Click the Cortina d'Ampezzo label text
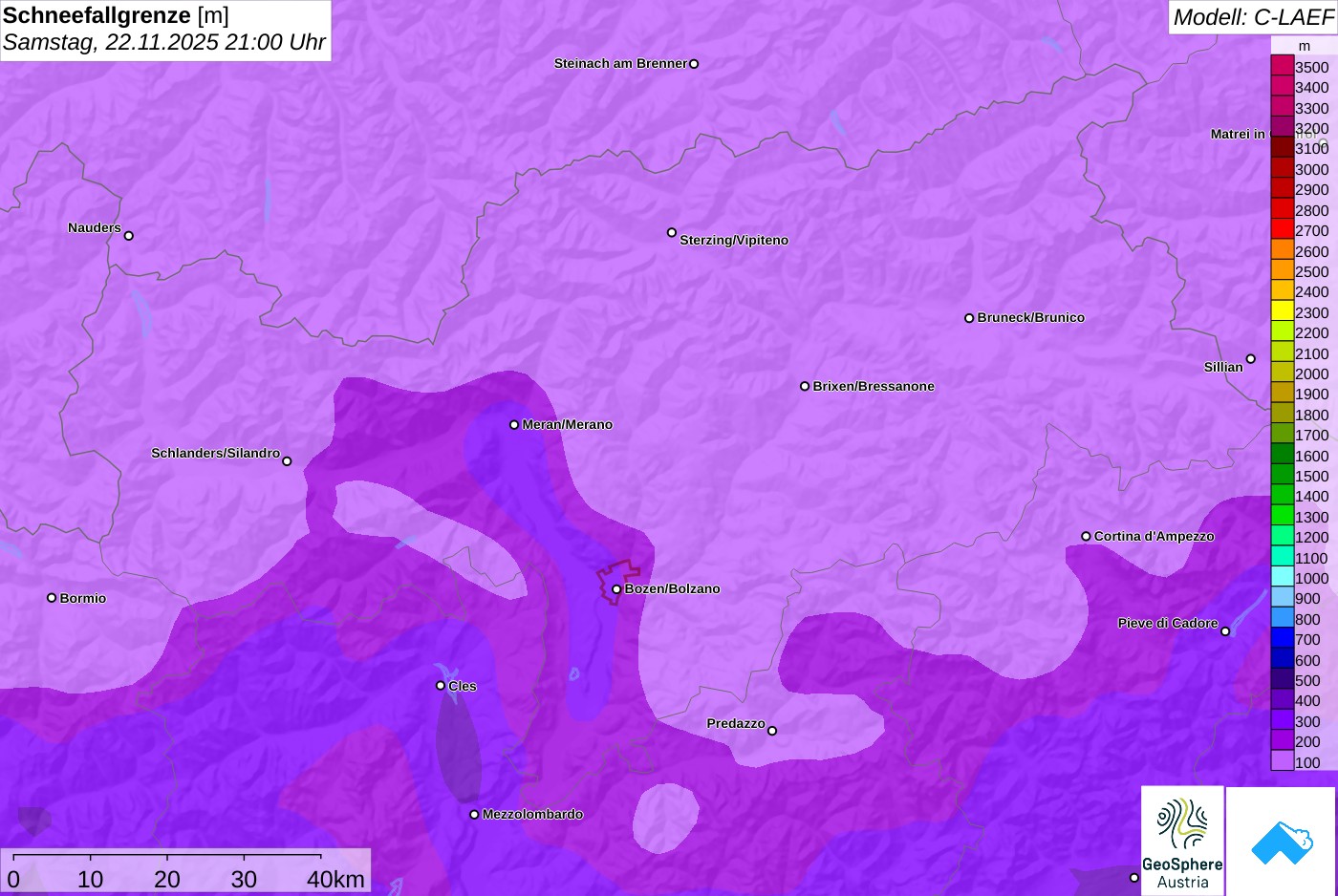 click(x=1155, y=536)
